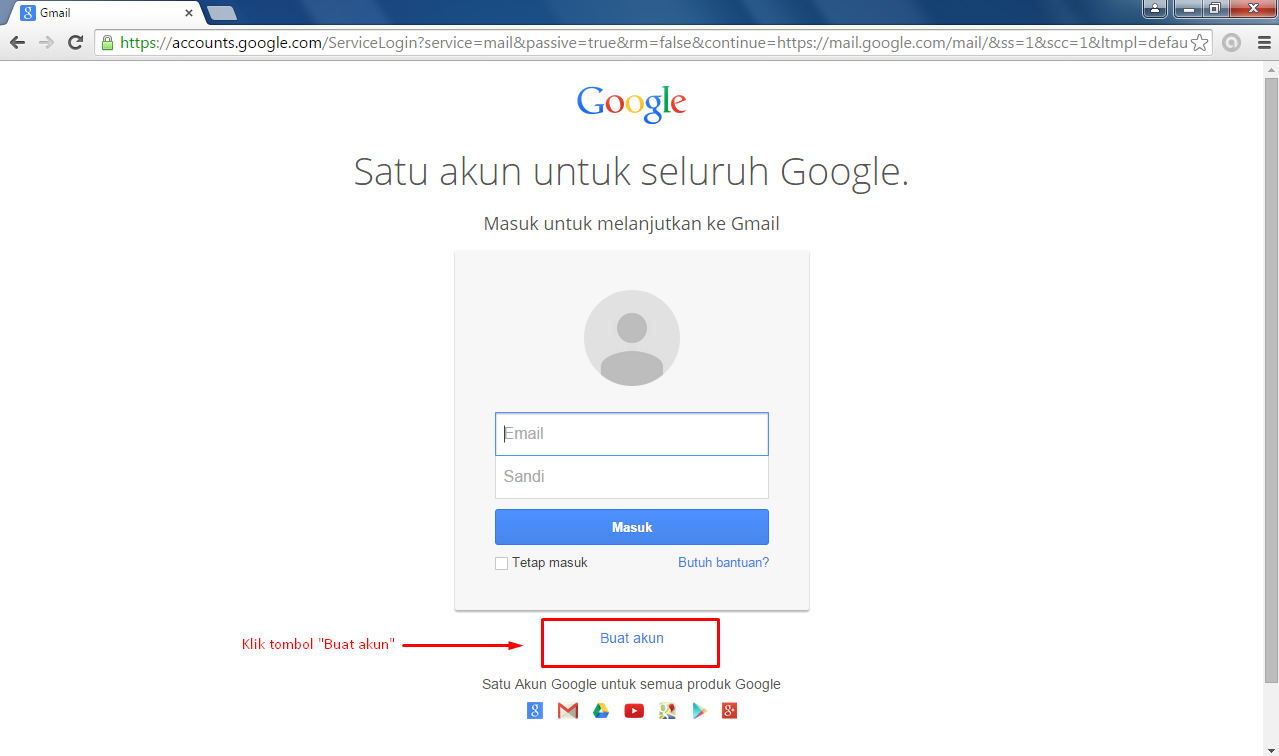Click the browser forward arrow
The height and width of the screenshot is (756, 1279).
pos(46,43)
